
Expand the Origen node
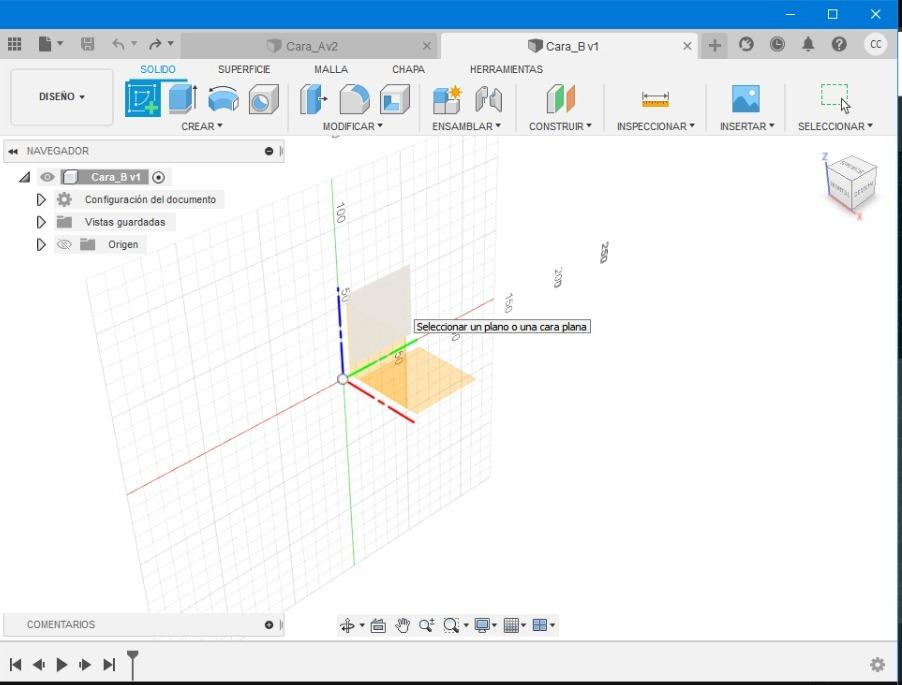pos(41,244)
